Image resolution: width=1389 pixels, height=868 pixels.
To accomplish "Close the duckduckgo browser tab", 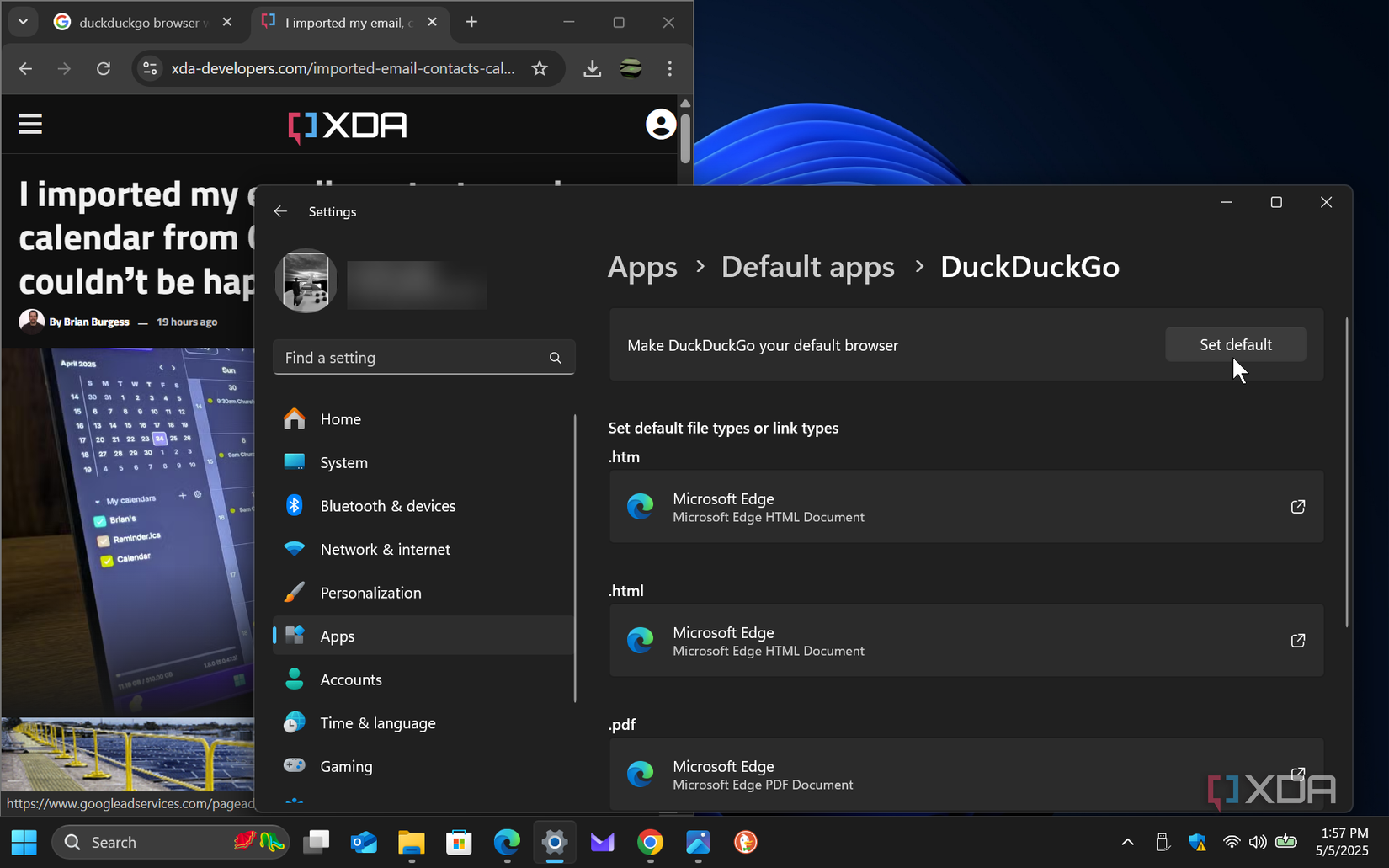I will pyautogui.click(x=226, y=23).
